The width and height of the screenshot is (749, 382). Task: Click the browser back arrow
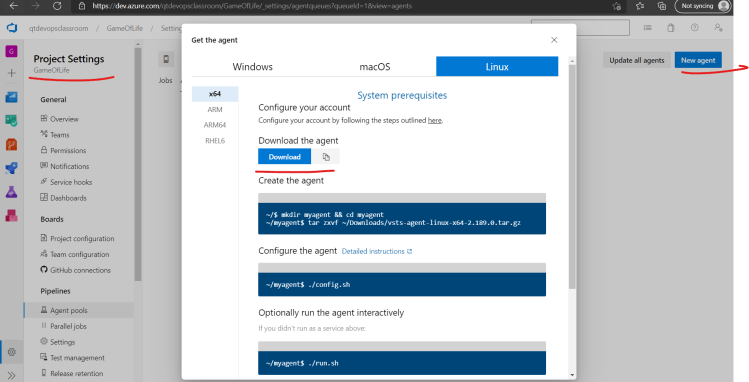click(14, 6)
